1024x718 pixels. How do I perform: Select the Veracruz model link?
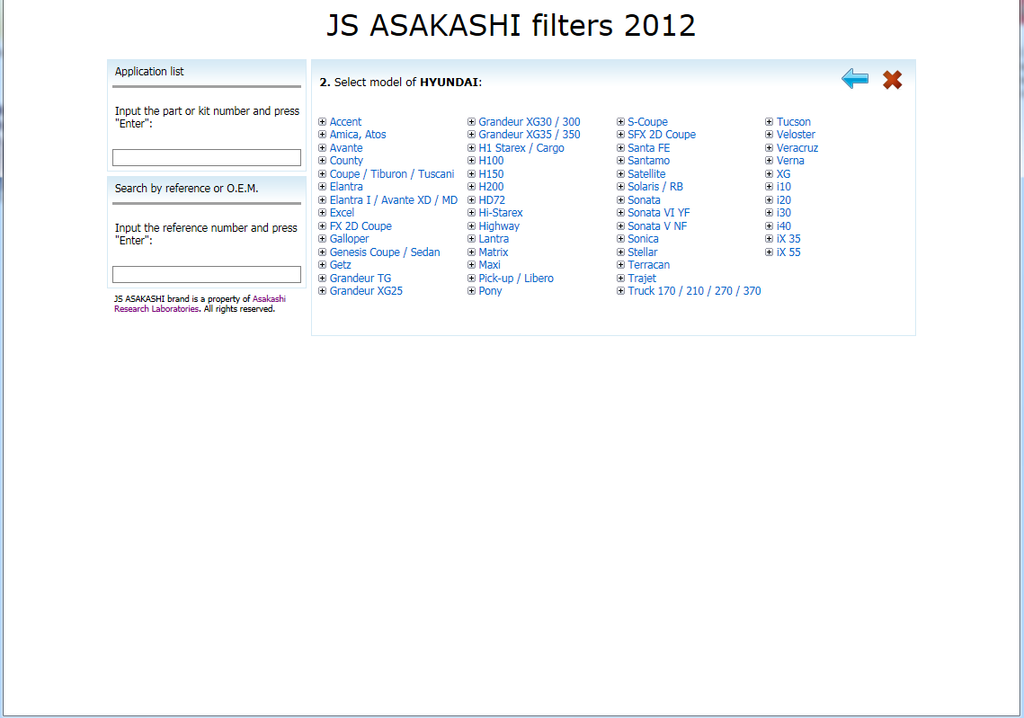[797, 148]
